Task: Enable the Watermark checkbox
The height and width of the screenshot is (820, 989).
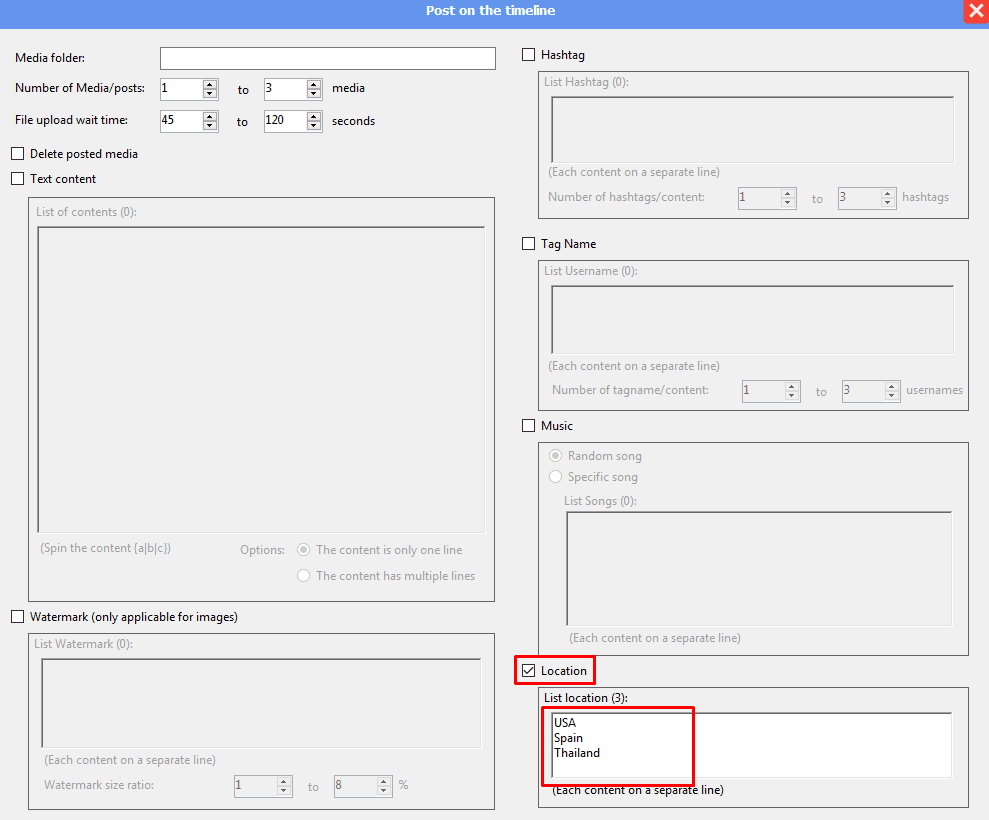Action: pos(17,617)
